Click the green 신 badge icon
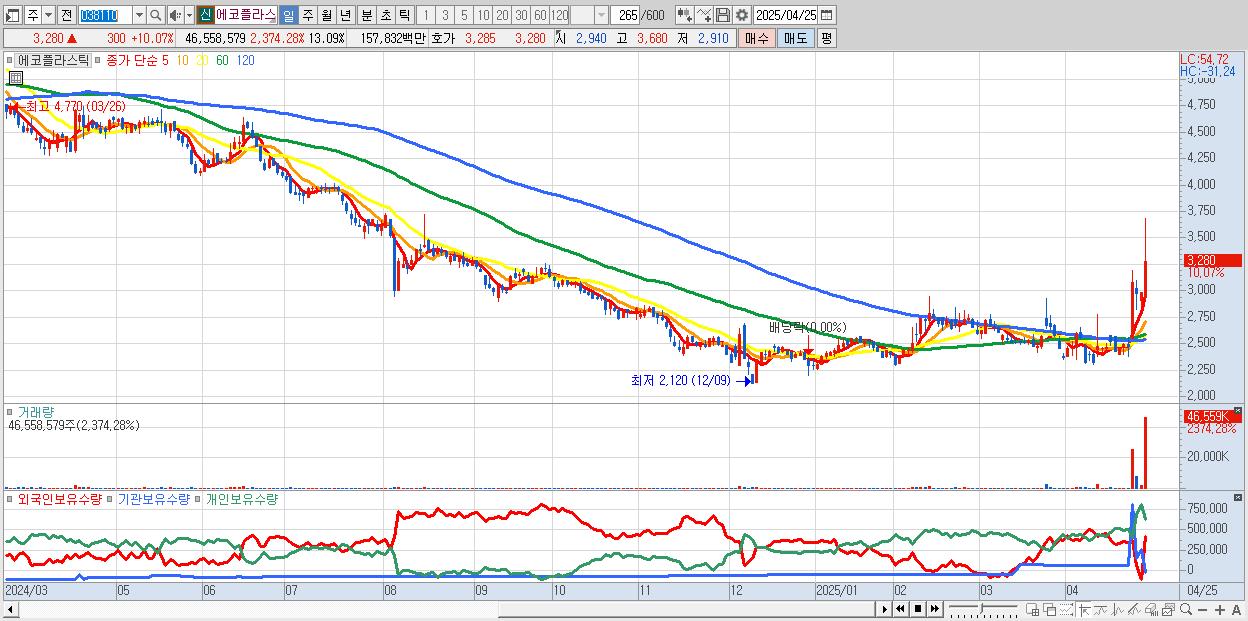1248x621 pixels. coord(205,15)
